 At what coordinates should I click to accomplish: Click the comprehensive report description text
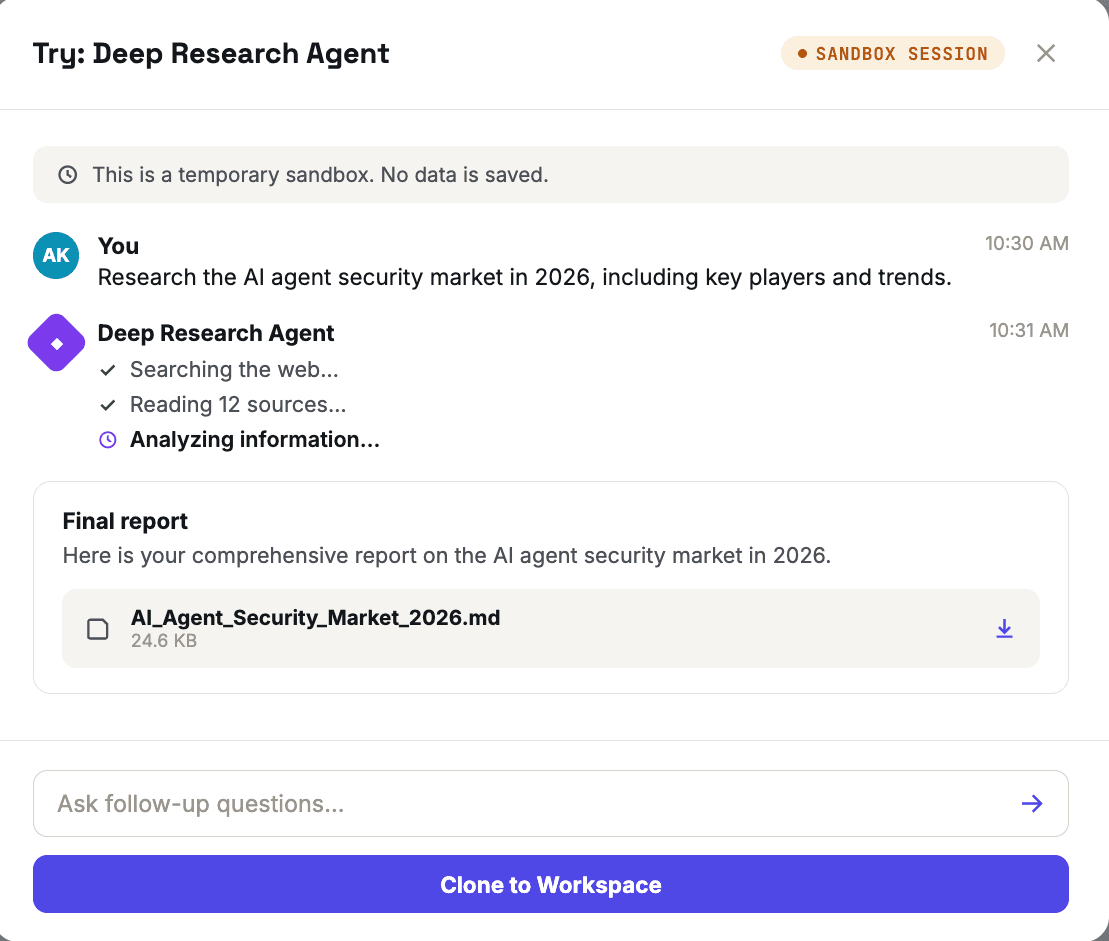click(447, 555)
